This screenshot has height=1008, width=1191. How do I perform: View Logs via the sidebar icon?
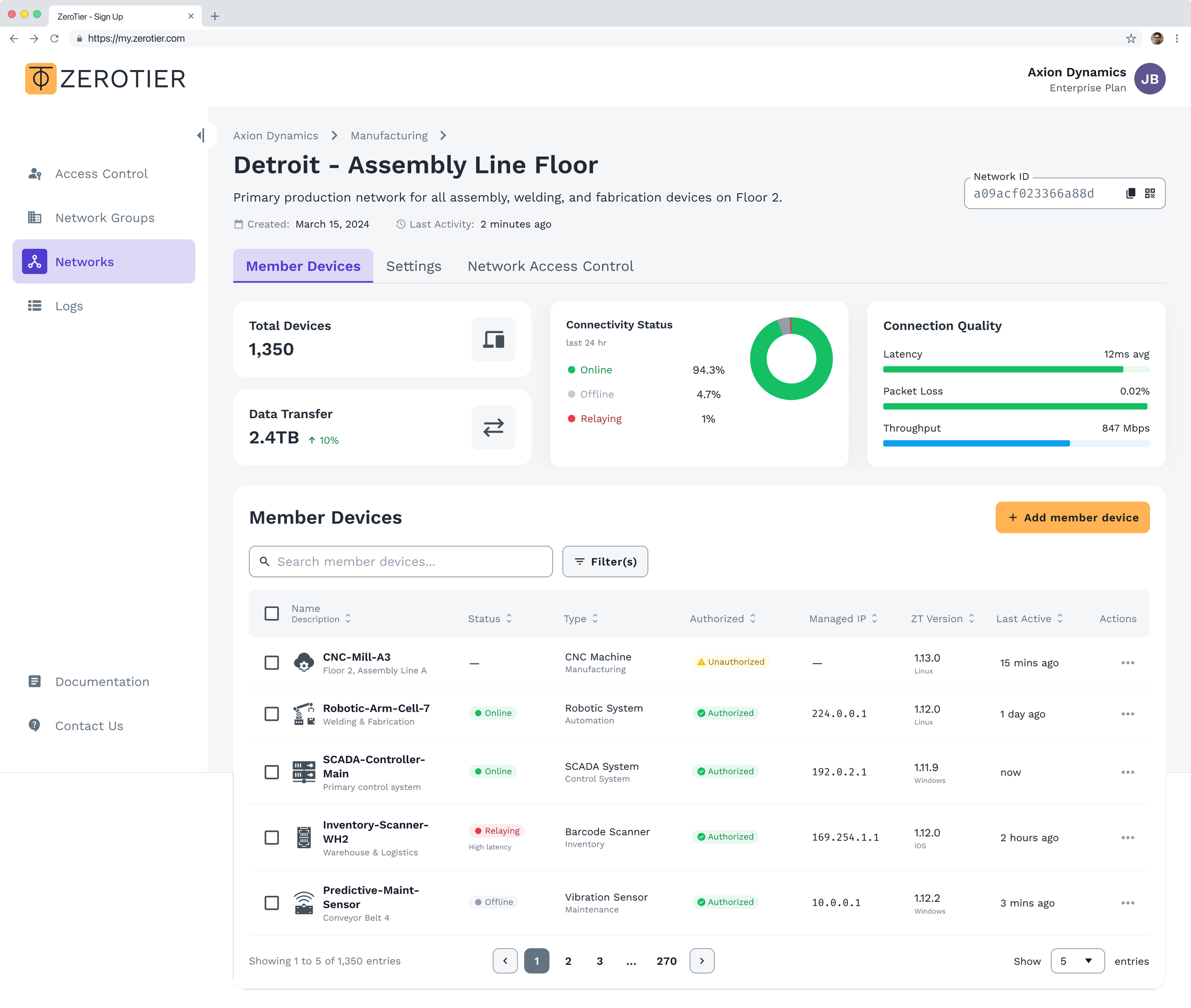(34, 306)
